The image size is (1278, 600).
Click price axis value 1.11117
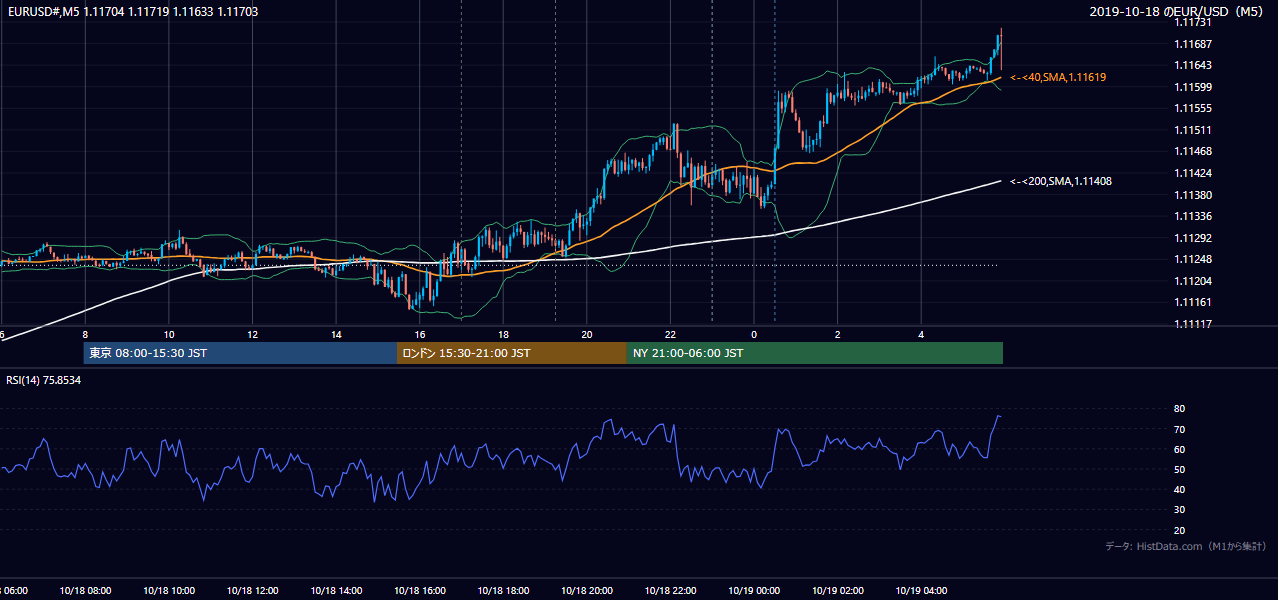pos(1192,324)
